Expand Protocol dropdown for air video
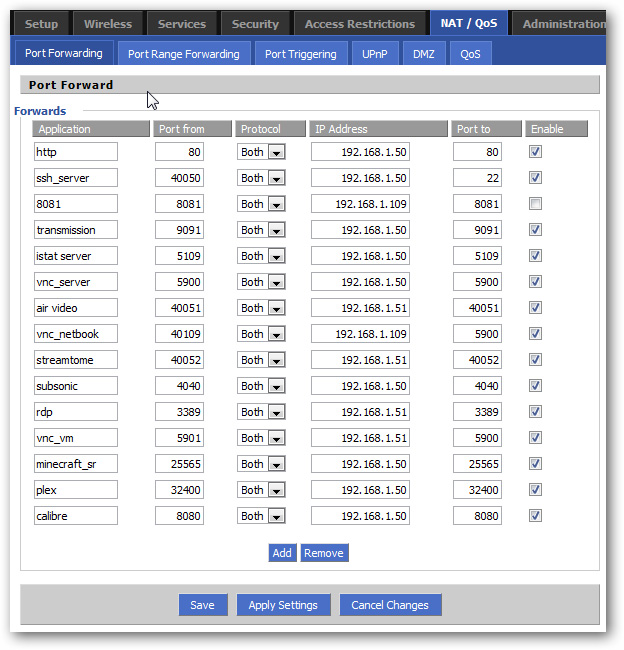Image resolution: width=624 pixels, height=650 pixels. coord(261,308)
